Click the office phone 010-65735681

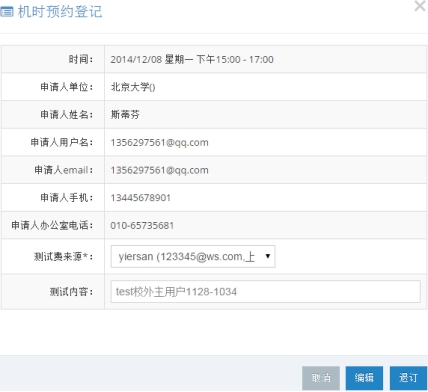[142, 226]
